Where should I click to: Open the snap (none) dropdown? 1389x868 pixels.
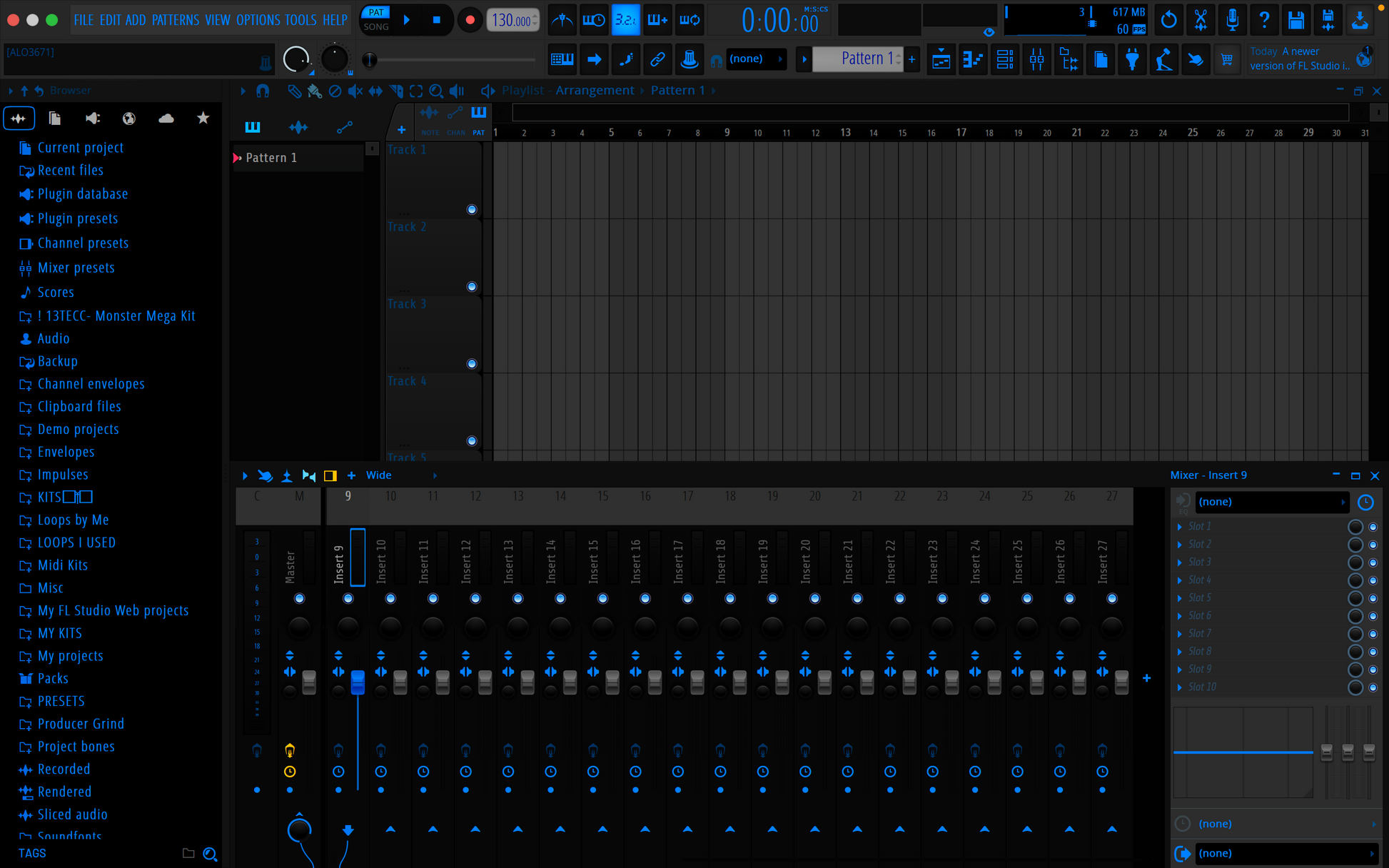[x=755, y=59]
